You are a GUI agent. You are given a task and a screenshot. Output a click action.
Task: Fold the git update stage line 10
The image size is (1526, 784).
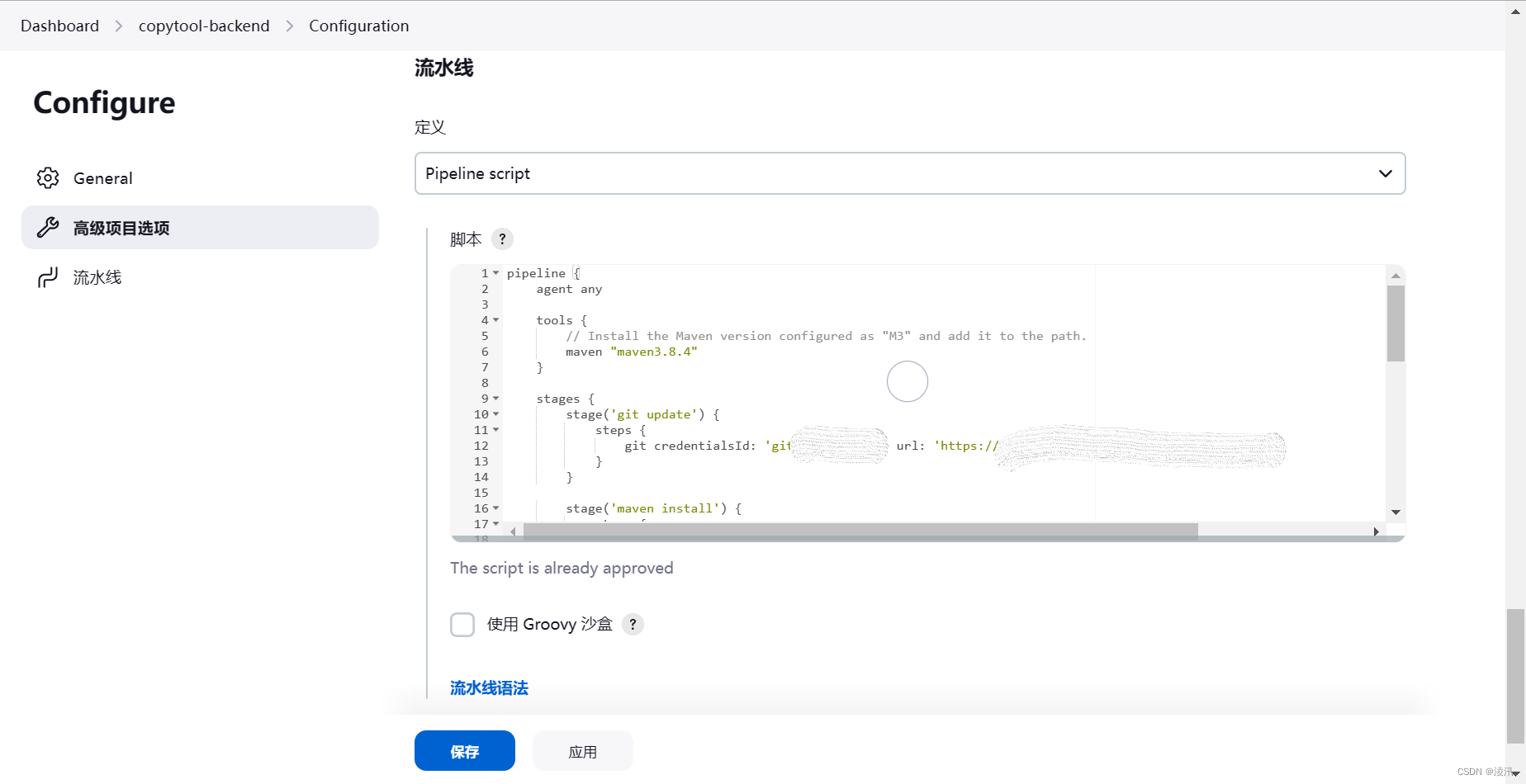click(x=495, y=414)
